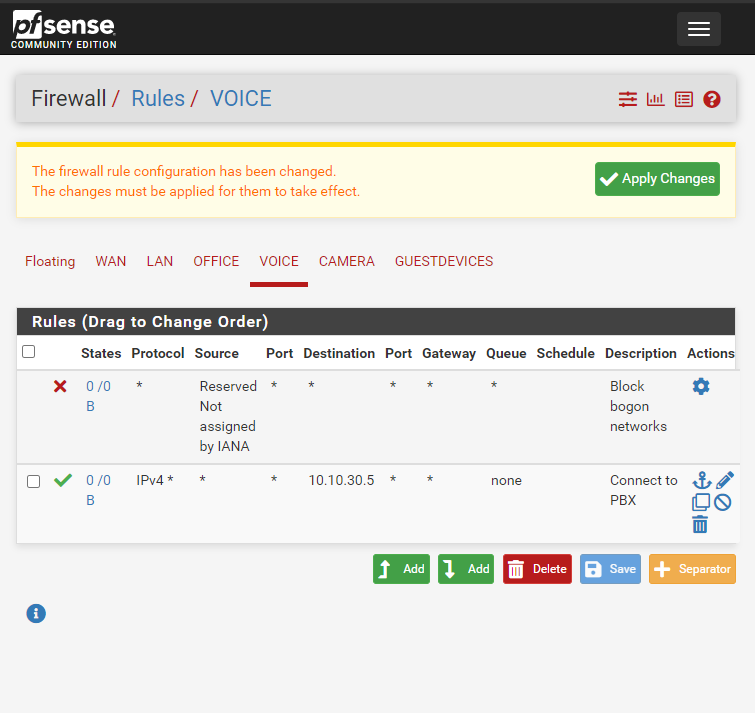Switch to the GUESTDEVICES tab
The height and width of the screenshot is (713, 755).
(x=444, y=261)
